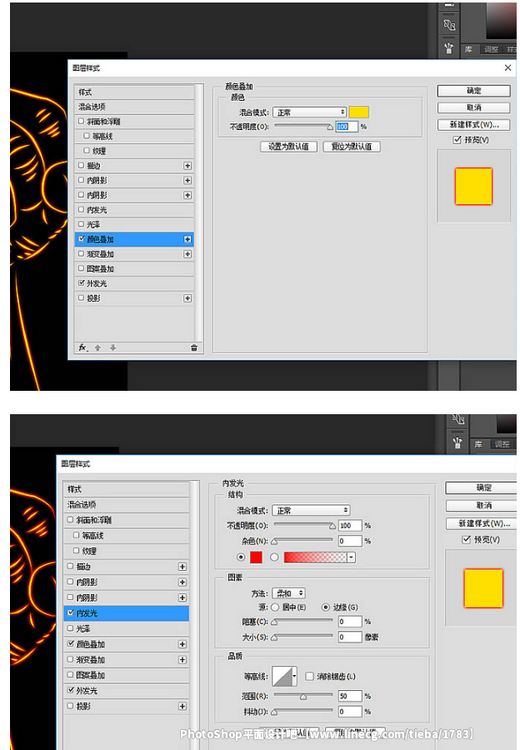Select gradient radio beside red gradient bar
The height and width of the screenshot is (750, 520).
[x=275, y=557]
